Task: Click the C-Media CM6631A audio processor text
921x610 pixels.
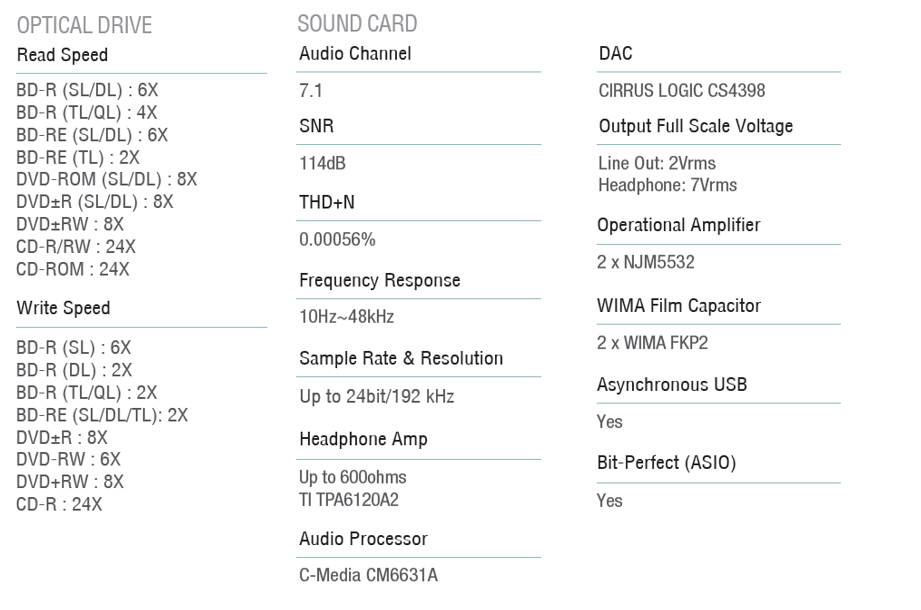Action: [368, 575]
